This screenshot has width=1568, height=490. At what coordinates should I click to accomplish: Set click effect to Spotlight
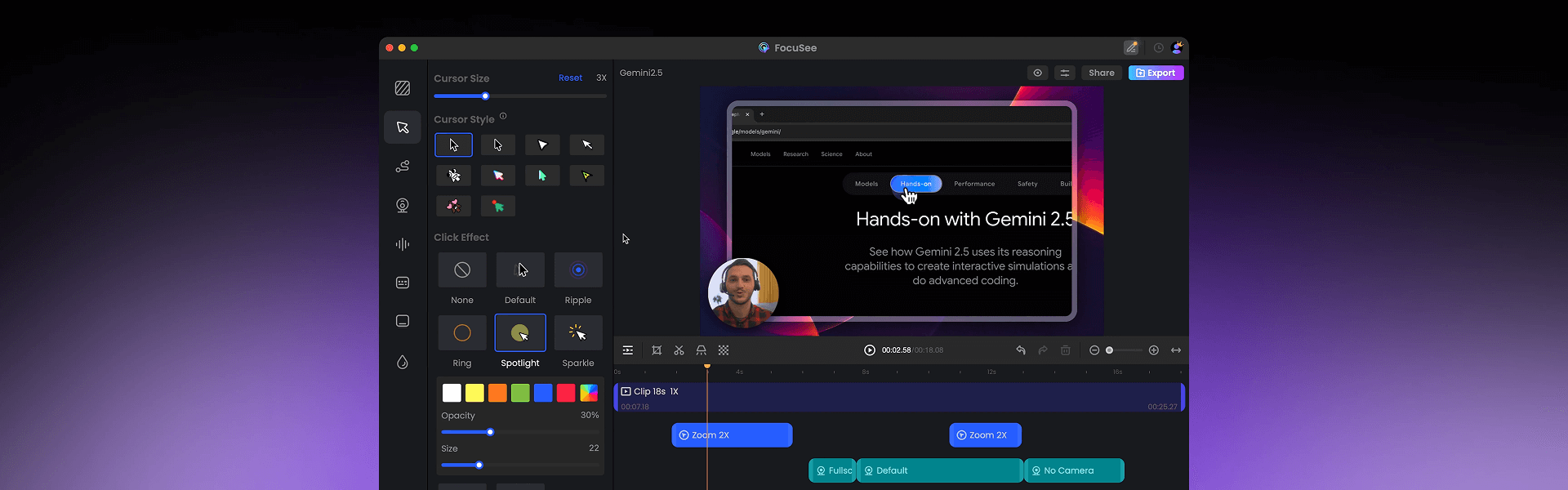tap(520, 333)
